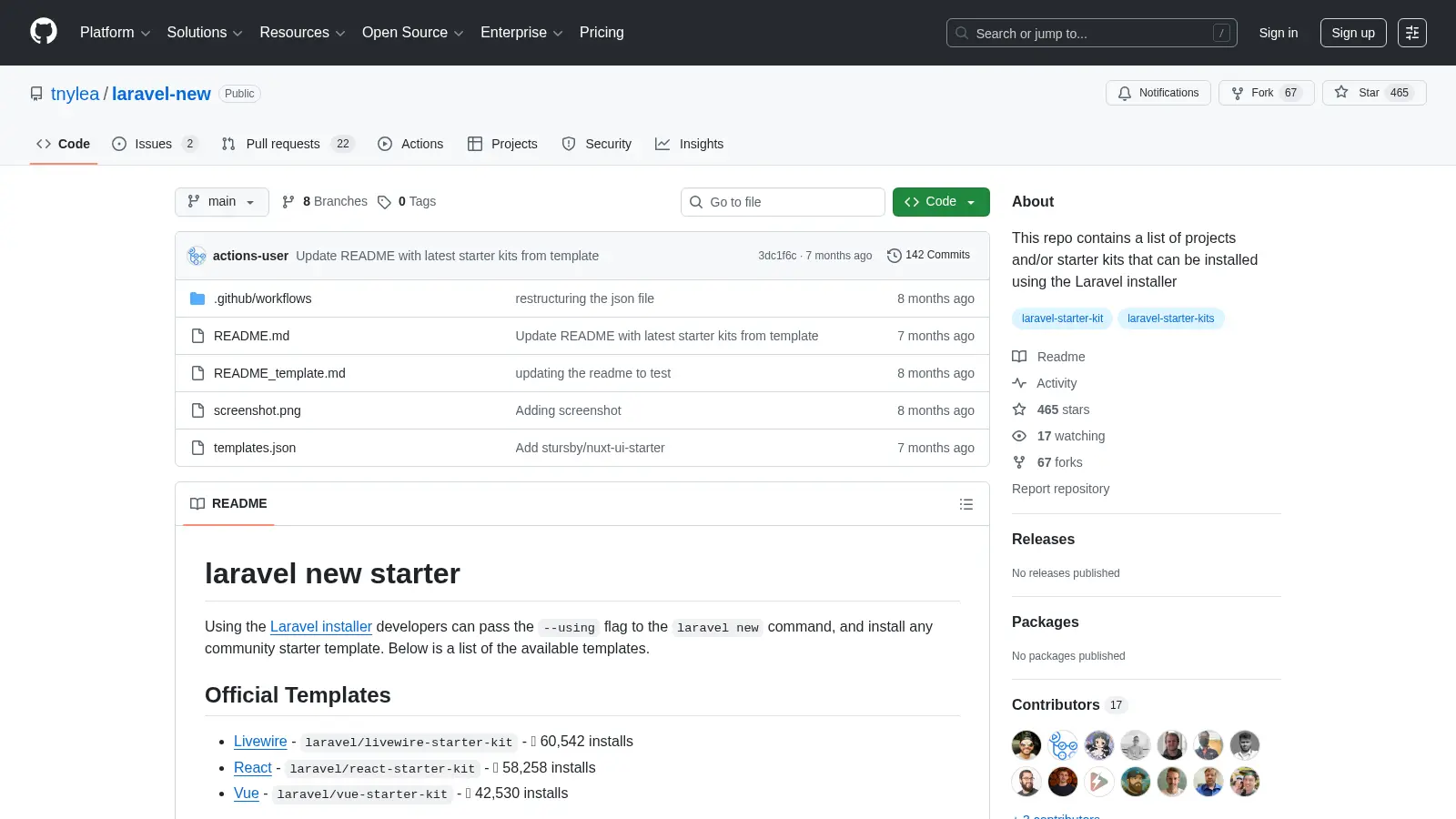Click the 3dc1f6c commit hash
The height and width of the screenshot is (819, 1456).
[x=777, y=256]
